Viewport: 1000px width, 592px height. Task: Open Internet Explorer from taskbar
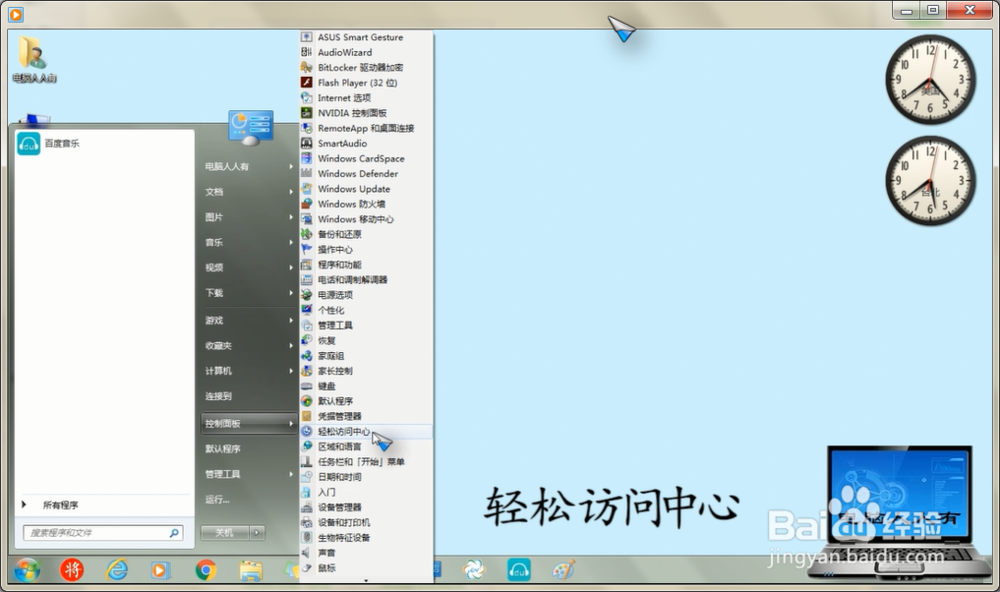click(x=117, y=570)
